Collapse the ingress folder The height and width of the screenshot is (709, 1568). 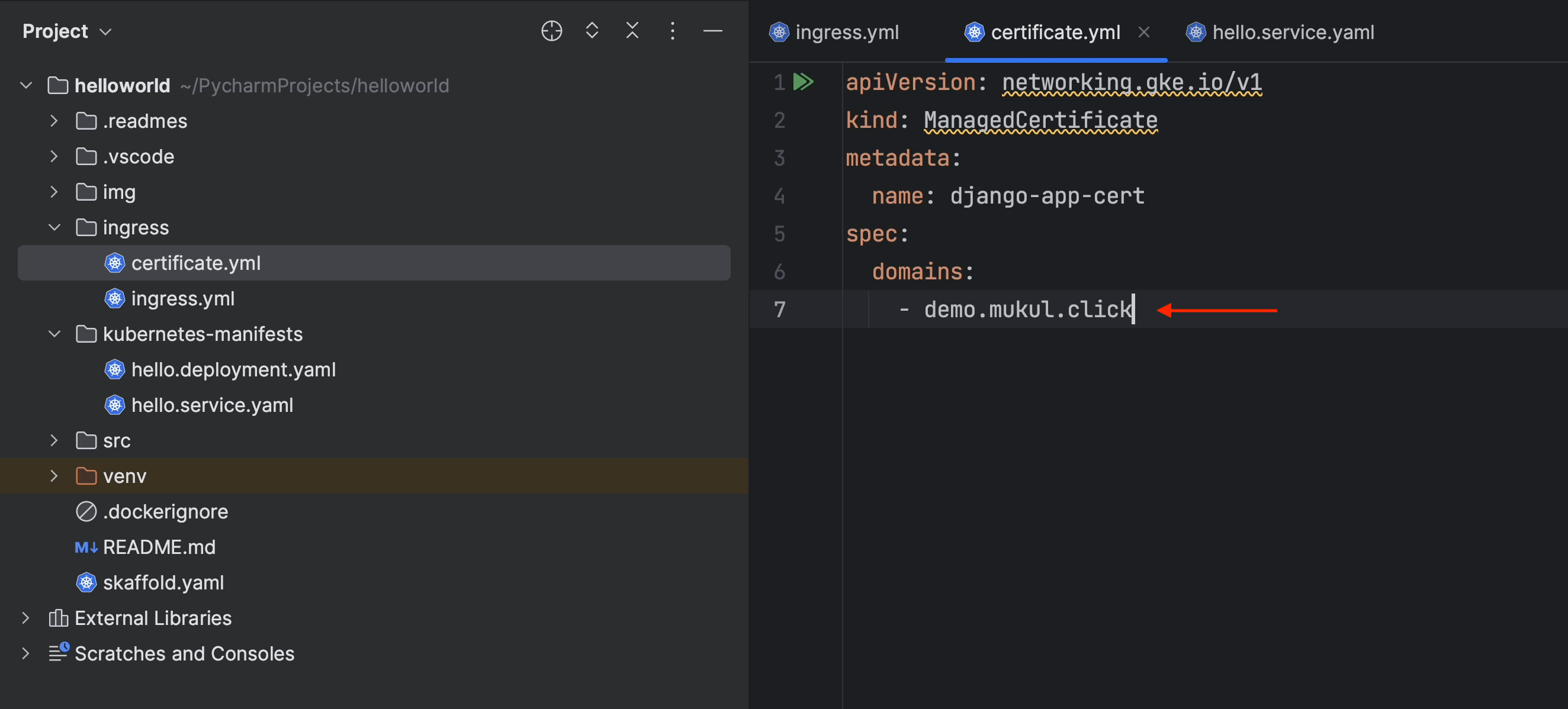54,227
